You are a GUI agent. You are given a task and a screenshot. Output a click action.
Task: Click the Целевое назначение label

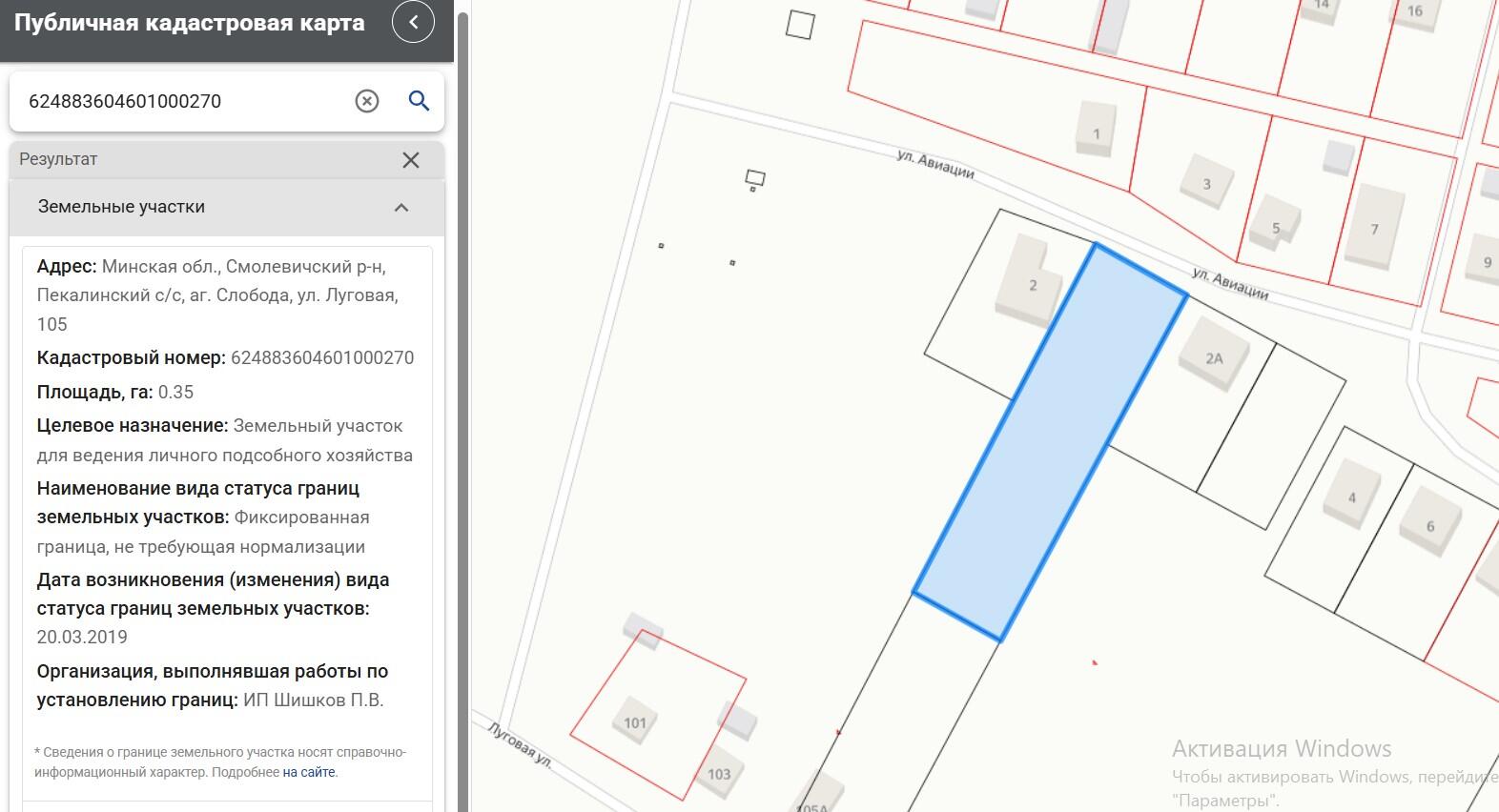[x=133, y=426]
